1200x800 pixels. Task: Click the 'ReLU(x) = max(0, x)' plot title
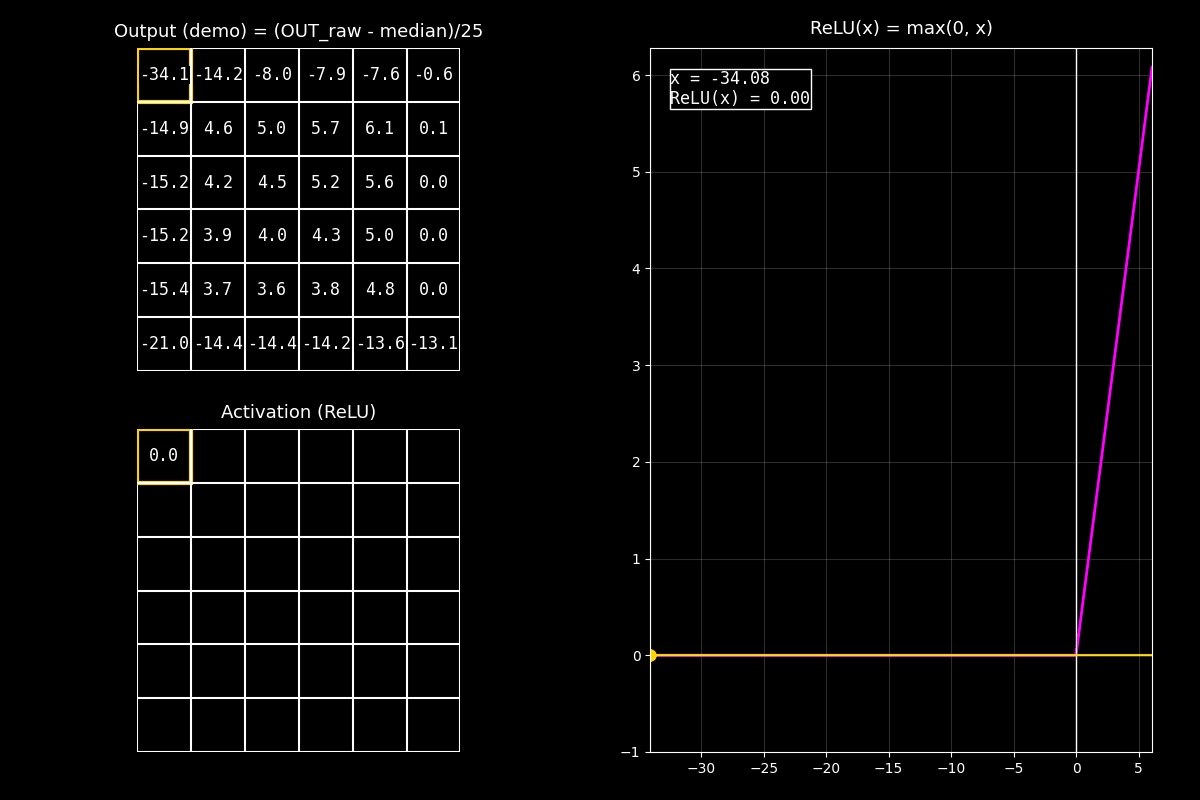[x=900, y=29]
